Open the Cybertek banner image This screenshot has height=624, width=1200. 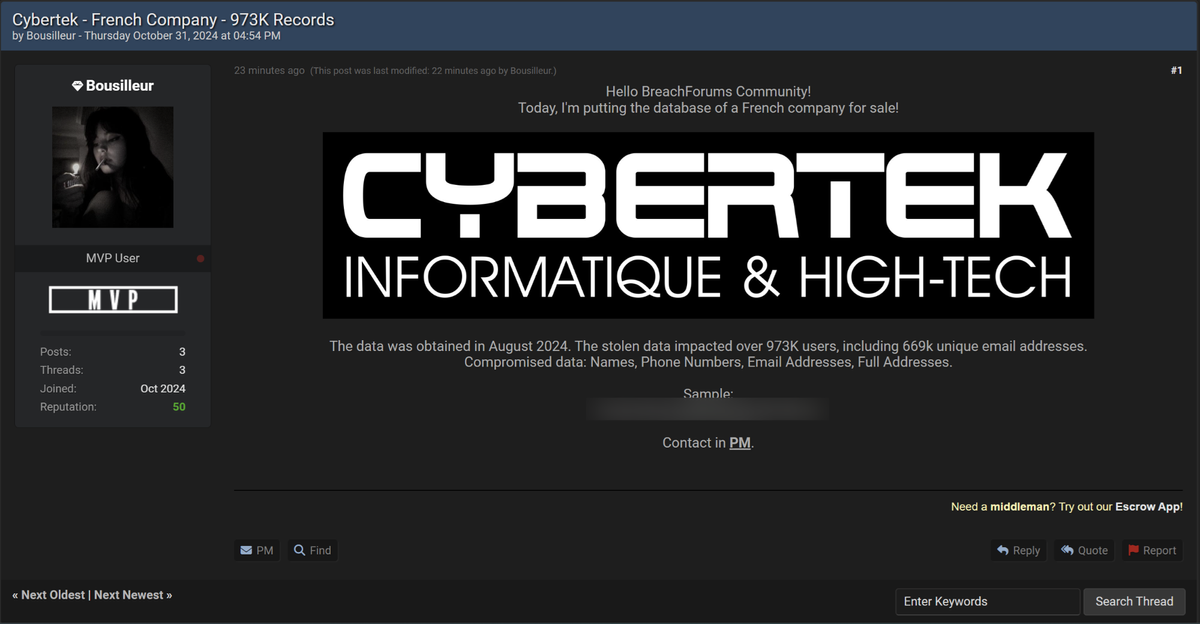pos(708,225)
